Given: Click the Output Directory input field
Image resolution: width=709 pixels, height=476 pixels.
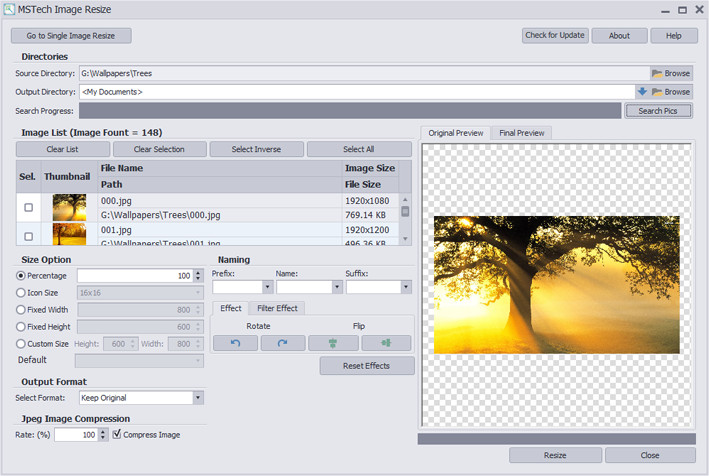Looking at the screenshot, I should (x=357, y=92).
